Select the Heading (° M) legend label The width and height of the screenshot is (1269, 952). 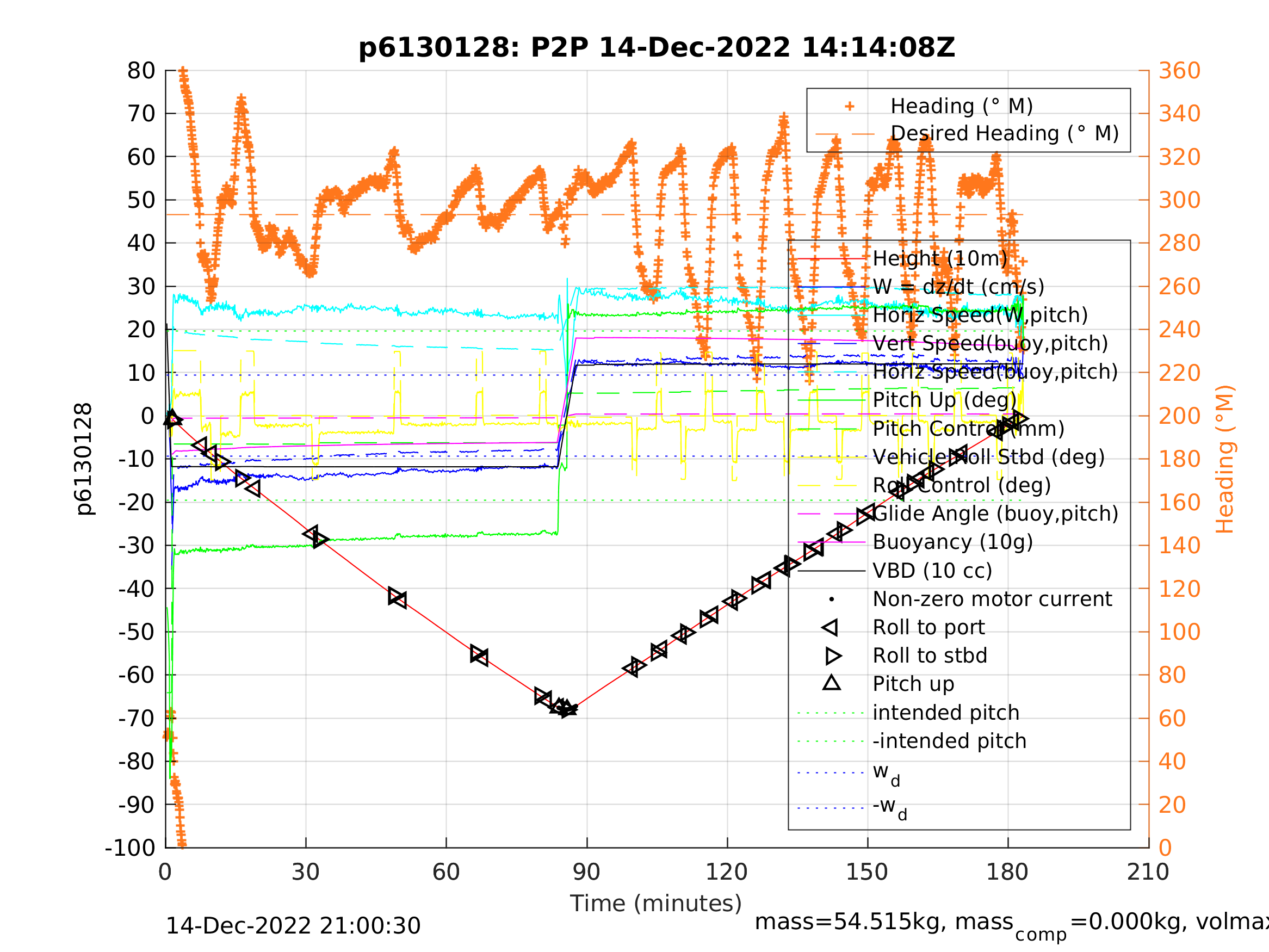pos(962,107)
